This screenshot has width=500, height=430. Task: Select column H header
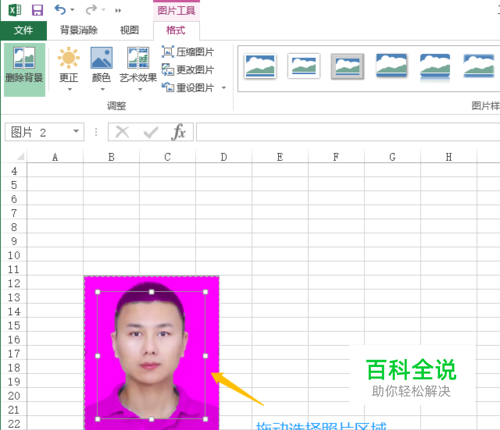coord(449,157)
